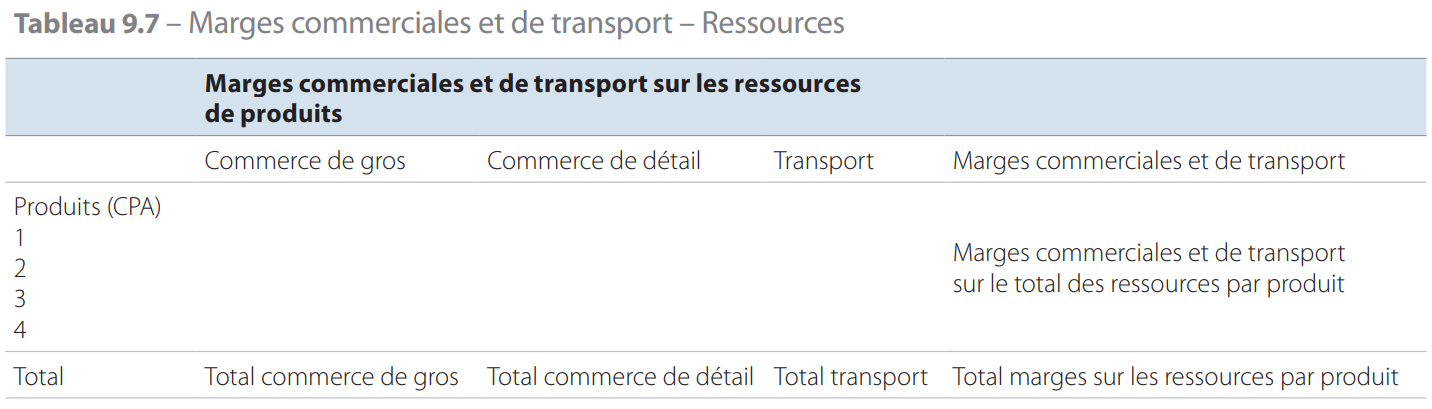Select the Marges commerciales et de transport column header
Viewport: 1432px width, 409px height.
click(x=1149, y=161)
